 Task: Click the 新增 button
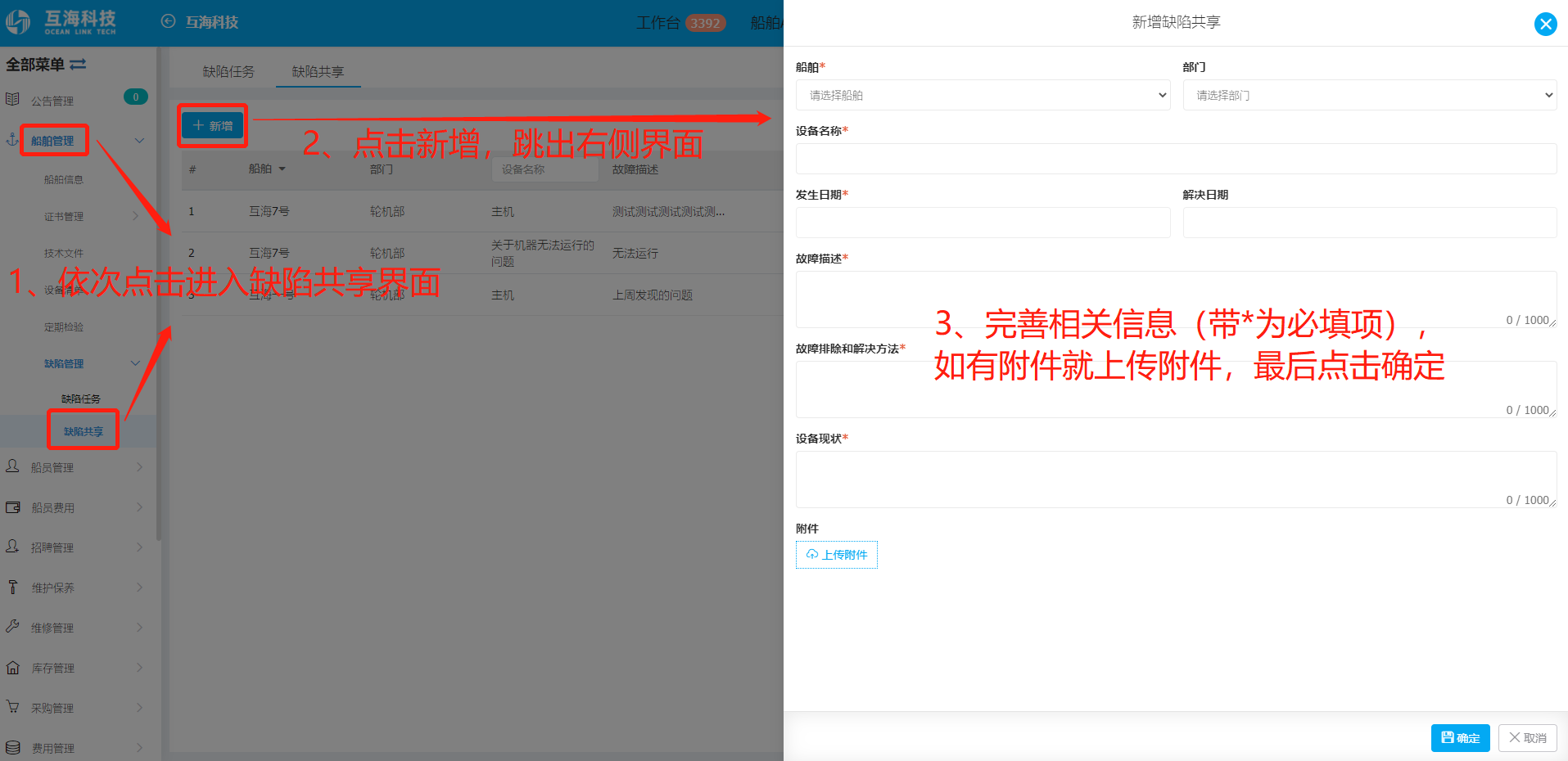click(x=213, y=125)
